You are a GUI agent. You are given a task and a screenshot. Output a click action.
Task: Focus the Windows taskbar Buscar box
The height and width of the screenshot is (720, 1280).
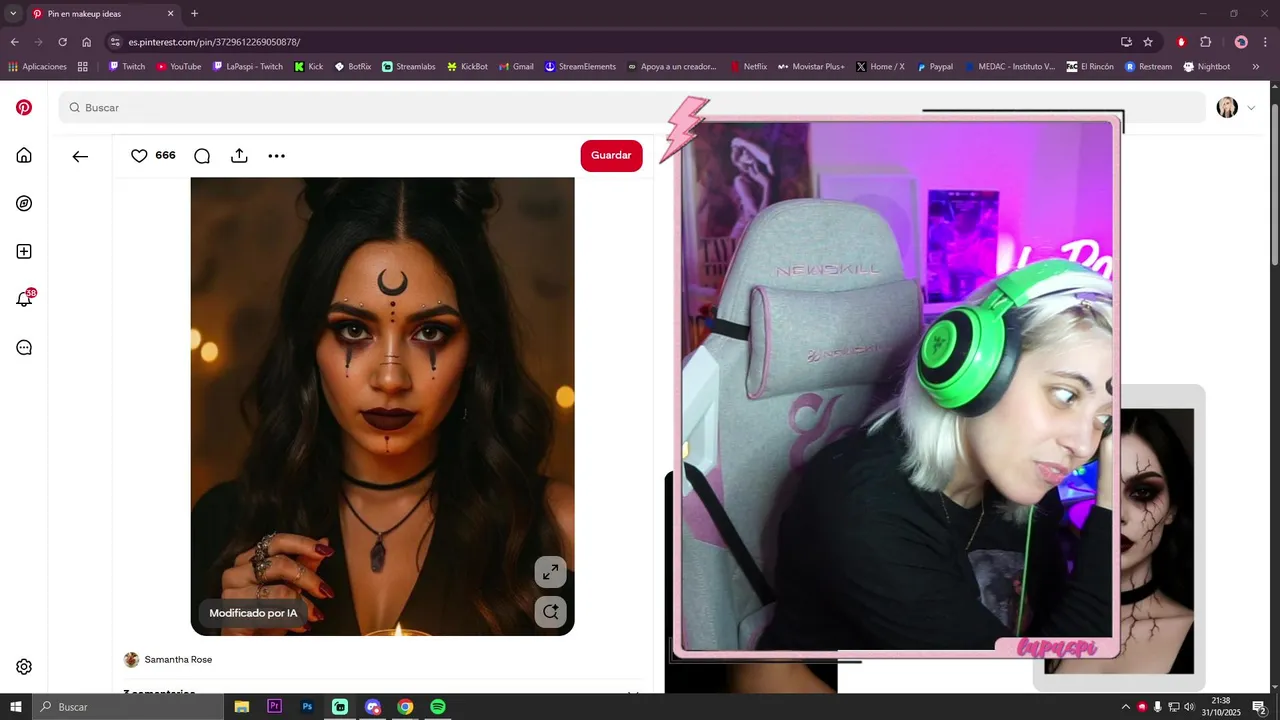128,707
